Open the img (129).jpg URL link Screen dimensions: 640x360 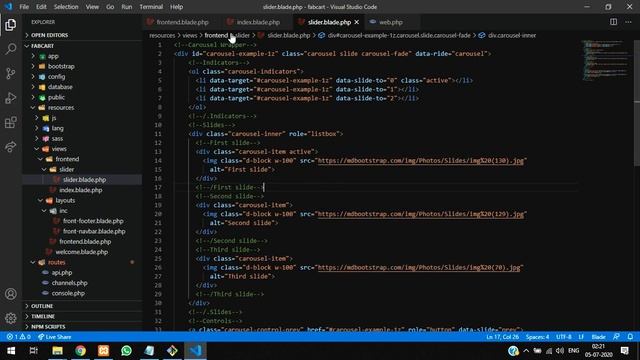point(420,214)
